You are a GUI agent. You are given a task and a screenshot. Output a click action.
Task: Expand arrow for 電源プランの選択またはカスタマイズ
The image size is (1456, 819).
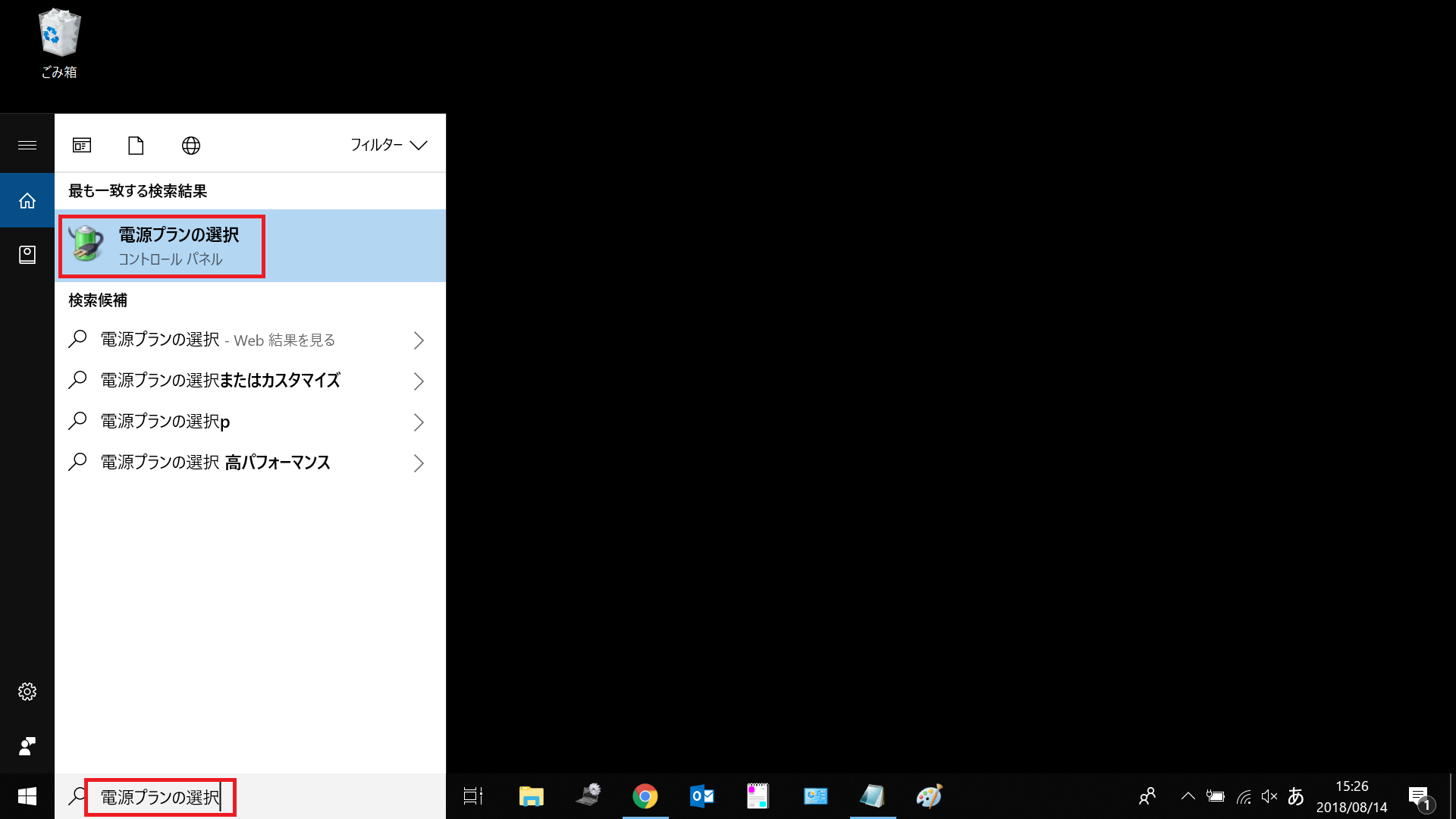click(419, 381)
